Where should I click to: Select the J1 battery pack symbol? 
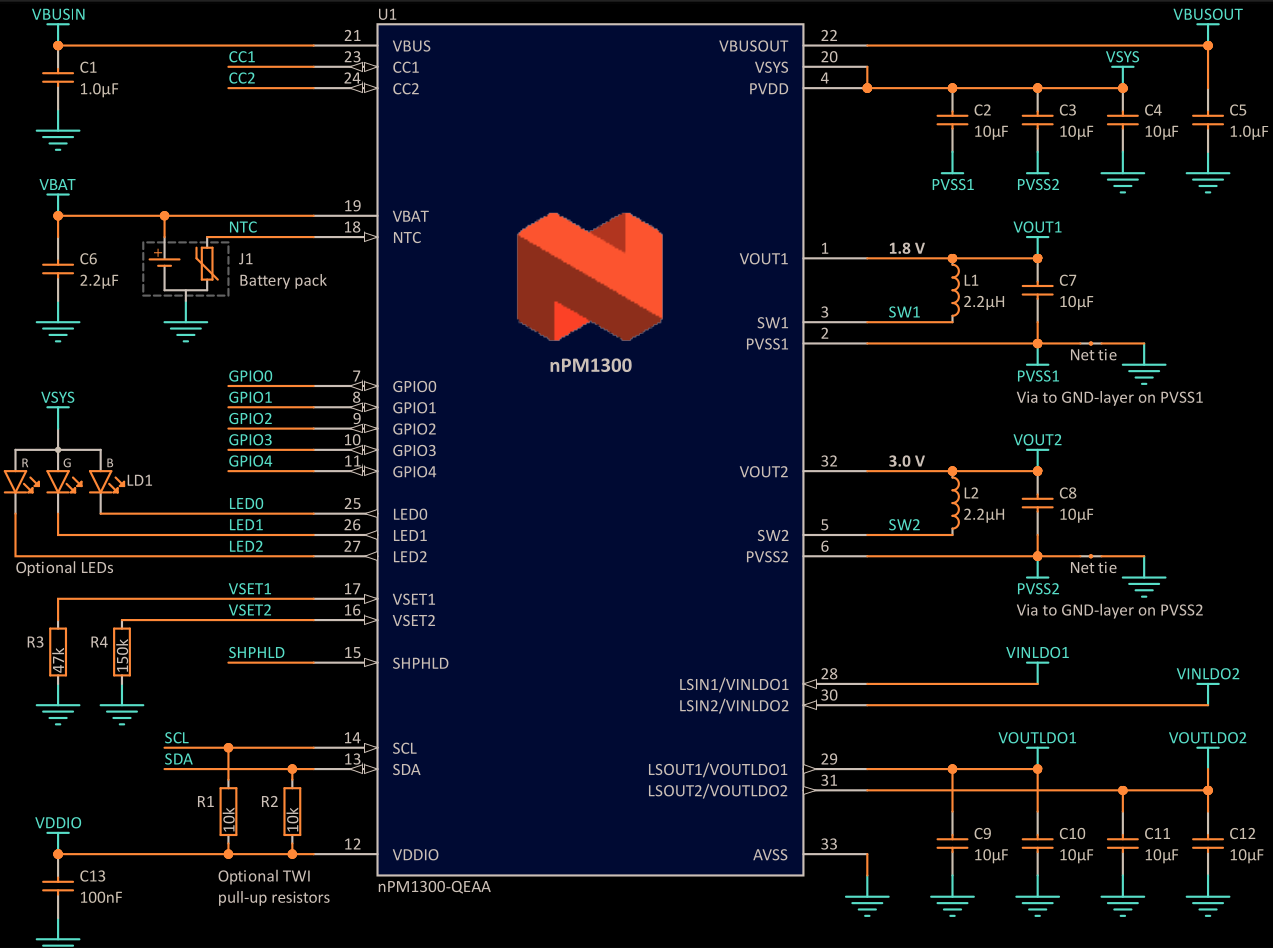pyautogui.click(x=186, y=268)
